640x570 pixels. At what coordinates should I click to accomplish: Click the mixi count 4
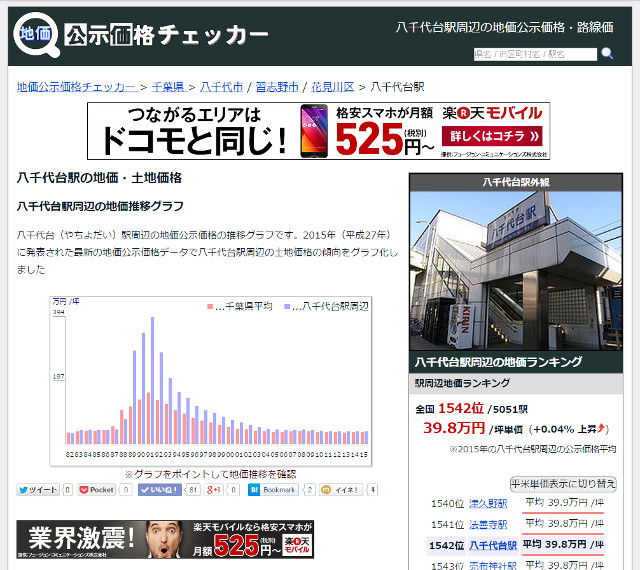(x=372, y=490)
